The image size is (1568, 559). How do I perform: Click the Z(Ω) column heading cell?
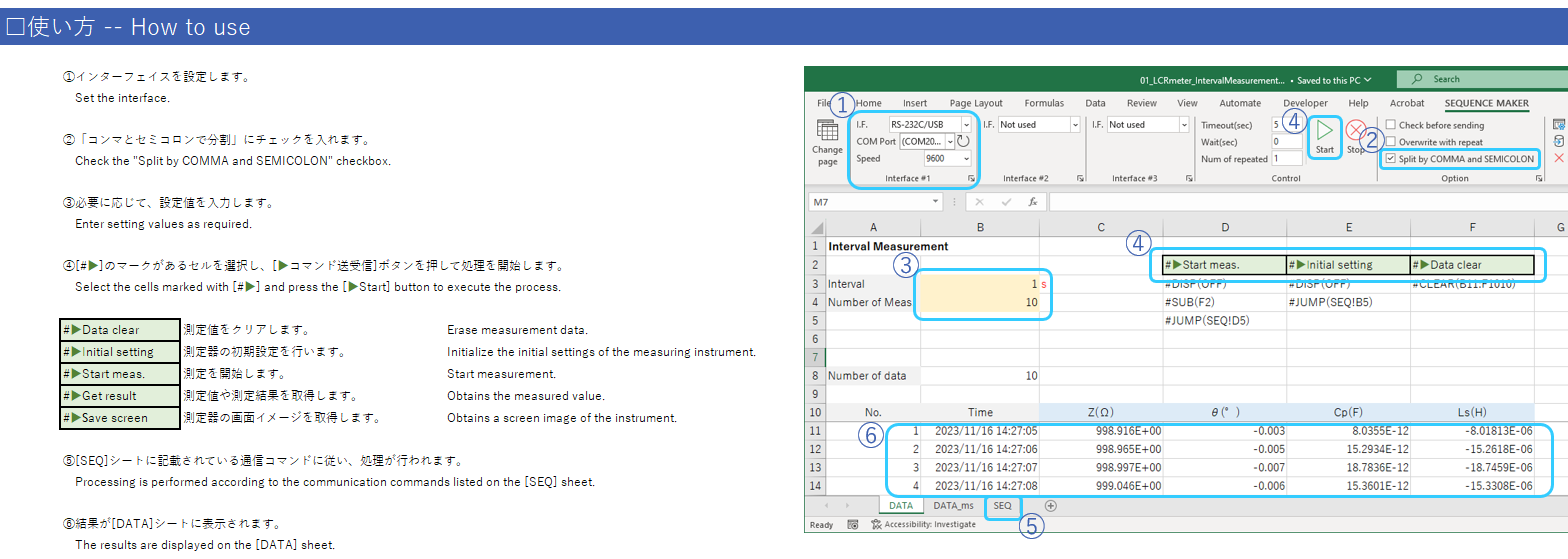pos(1101,412)
